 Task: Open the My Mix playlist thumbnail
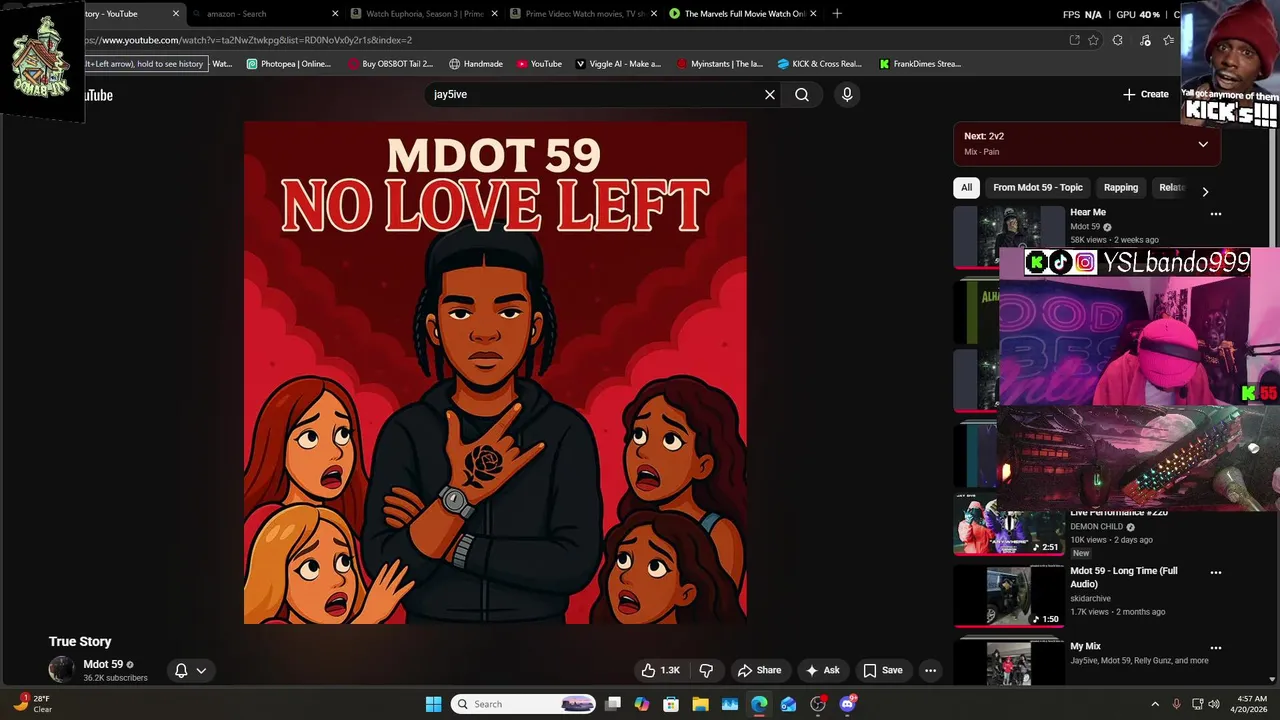[x=1008, y=663]
